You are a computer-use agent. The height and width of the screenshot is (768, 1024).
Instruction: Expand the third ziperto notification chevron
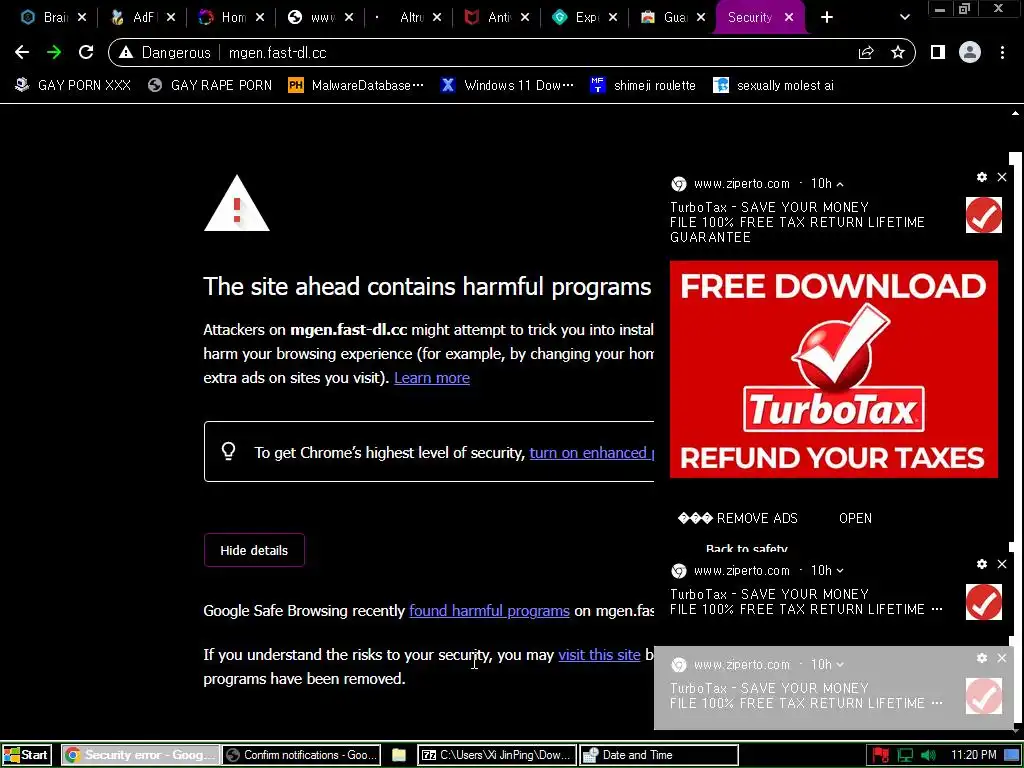(840, 665)
